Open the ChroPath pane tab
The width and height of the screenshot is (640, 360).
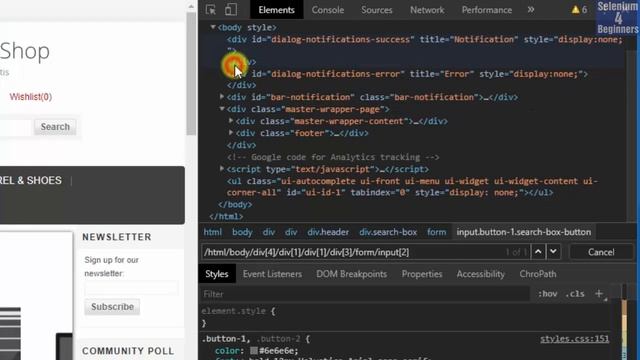(x=538, y=274)
